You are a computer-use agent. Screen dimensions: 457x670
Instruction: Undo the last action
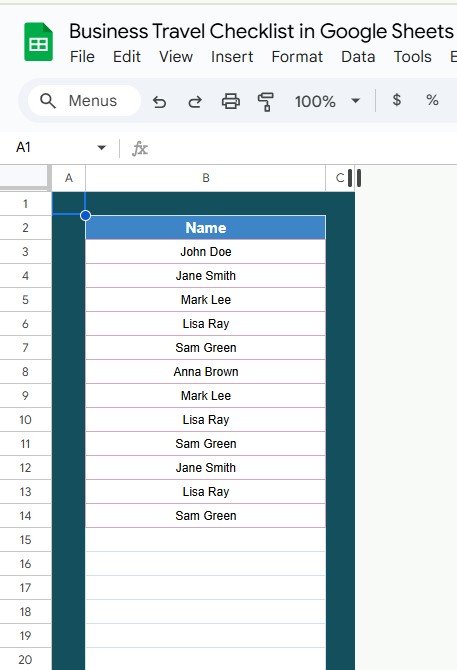tap(159, 102)
